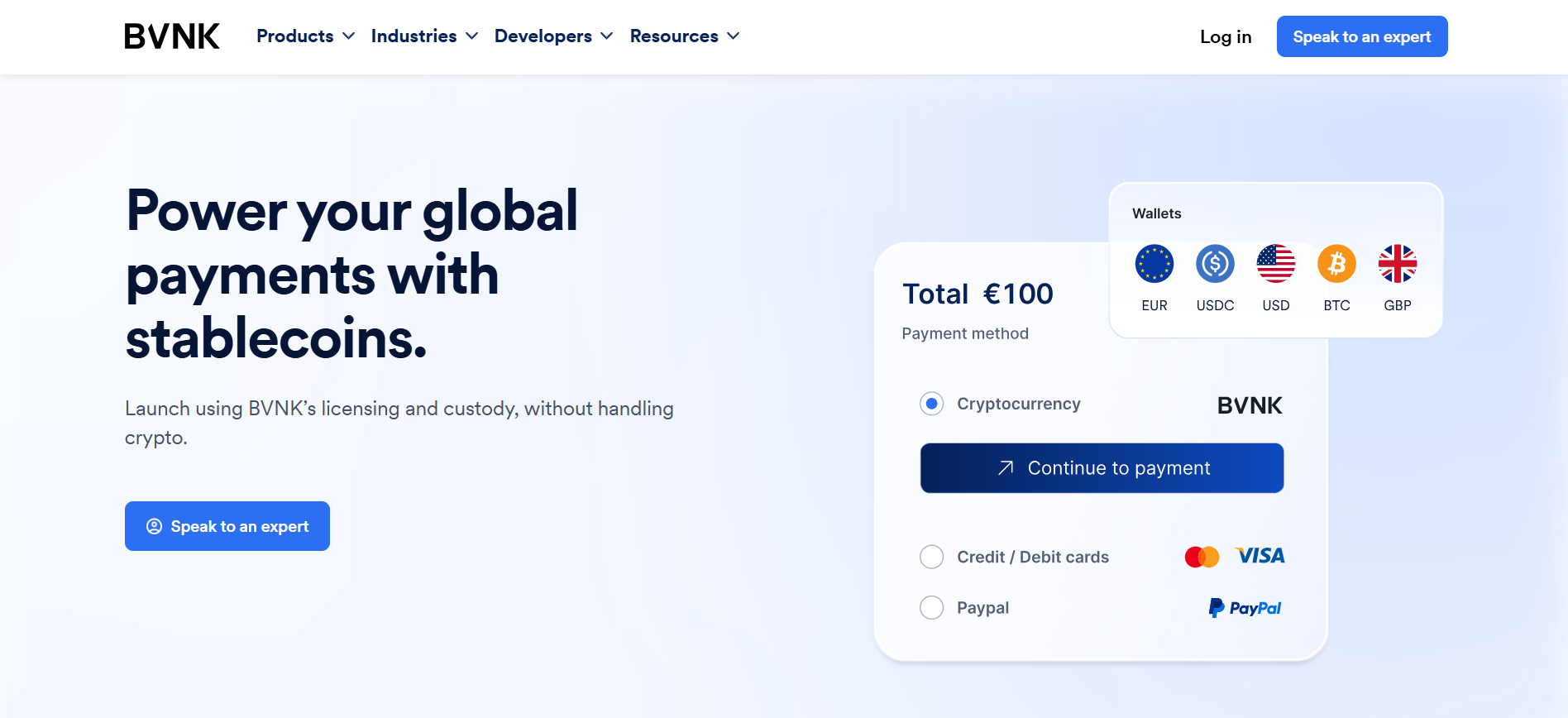
Task: Click the BTC Bitcoin icon
Action: 1336,263
